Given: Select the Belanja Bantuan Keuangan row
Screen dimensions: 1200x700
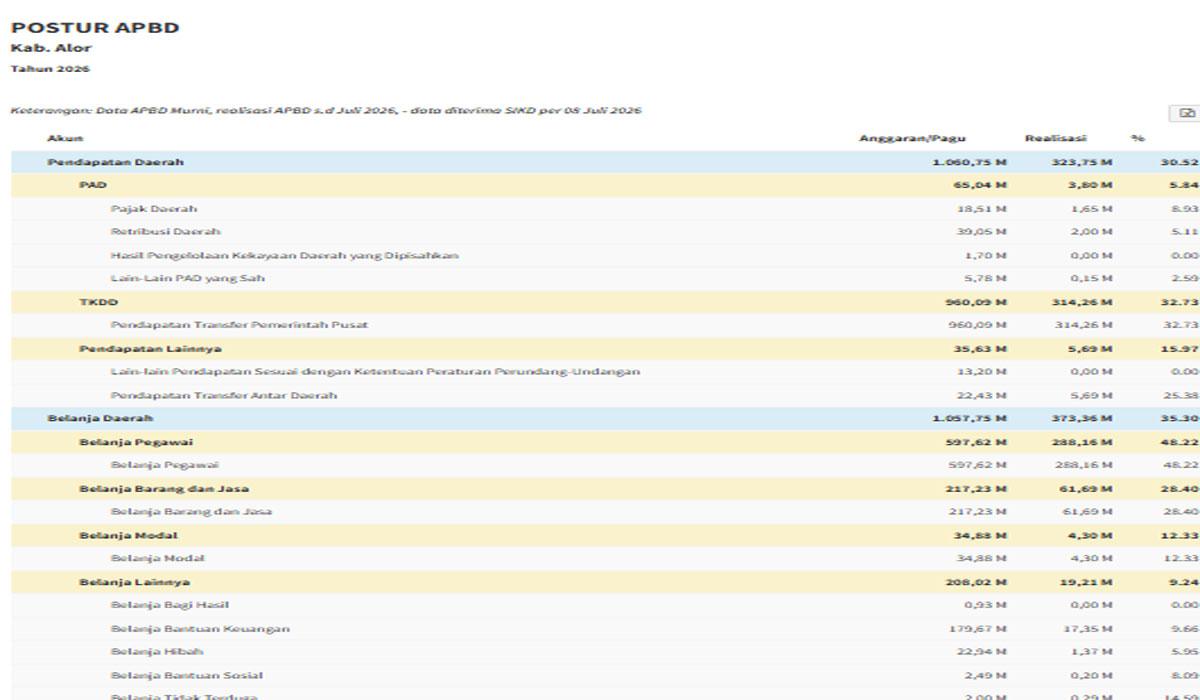Looking at the screenshot, I should (606, 629).
